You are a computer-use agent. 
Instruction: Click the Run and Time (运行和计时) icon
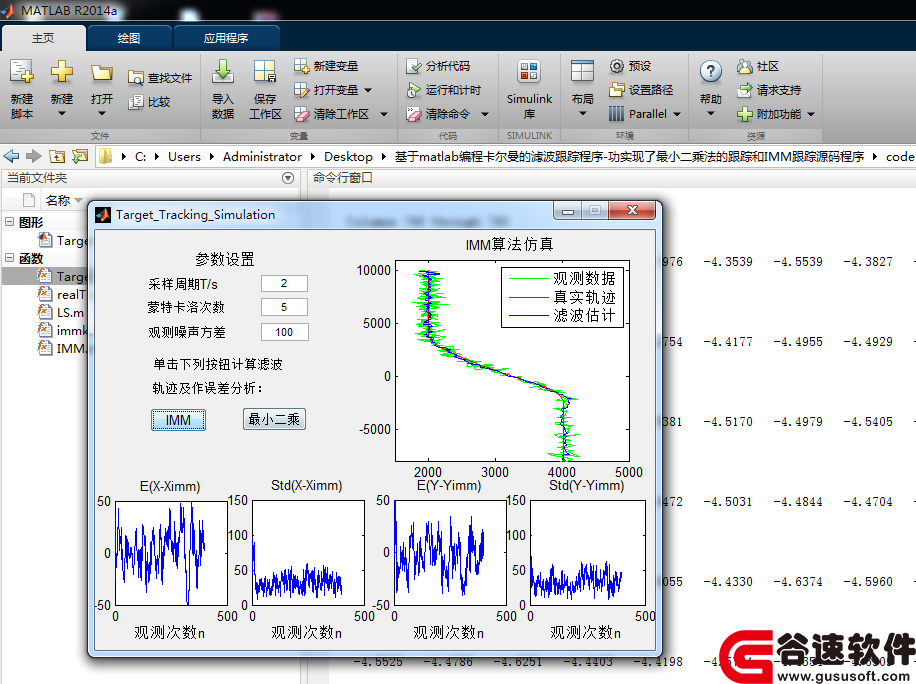click(x=414, y=90)
